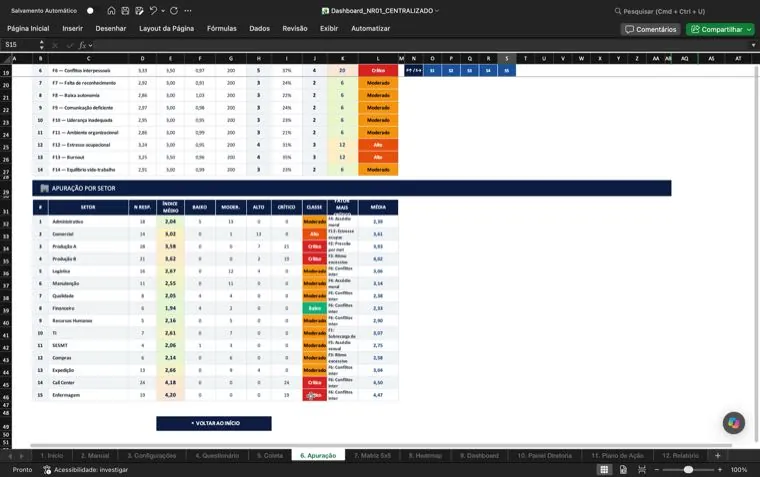Open the Inserir ribbon tab
This screenshot has width=760, height=477.
click(73, 29)
